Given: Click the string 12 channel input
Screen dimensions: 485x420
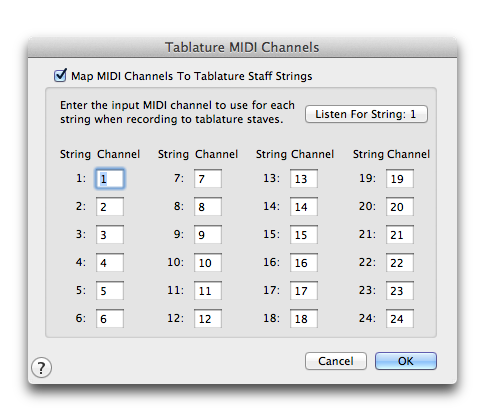Looking at the screenshot, I should [x=208, y=319].
